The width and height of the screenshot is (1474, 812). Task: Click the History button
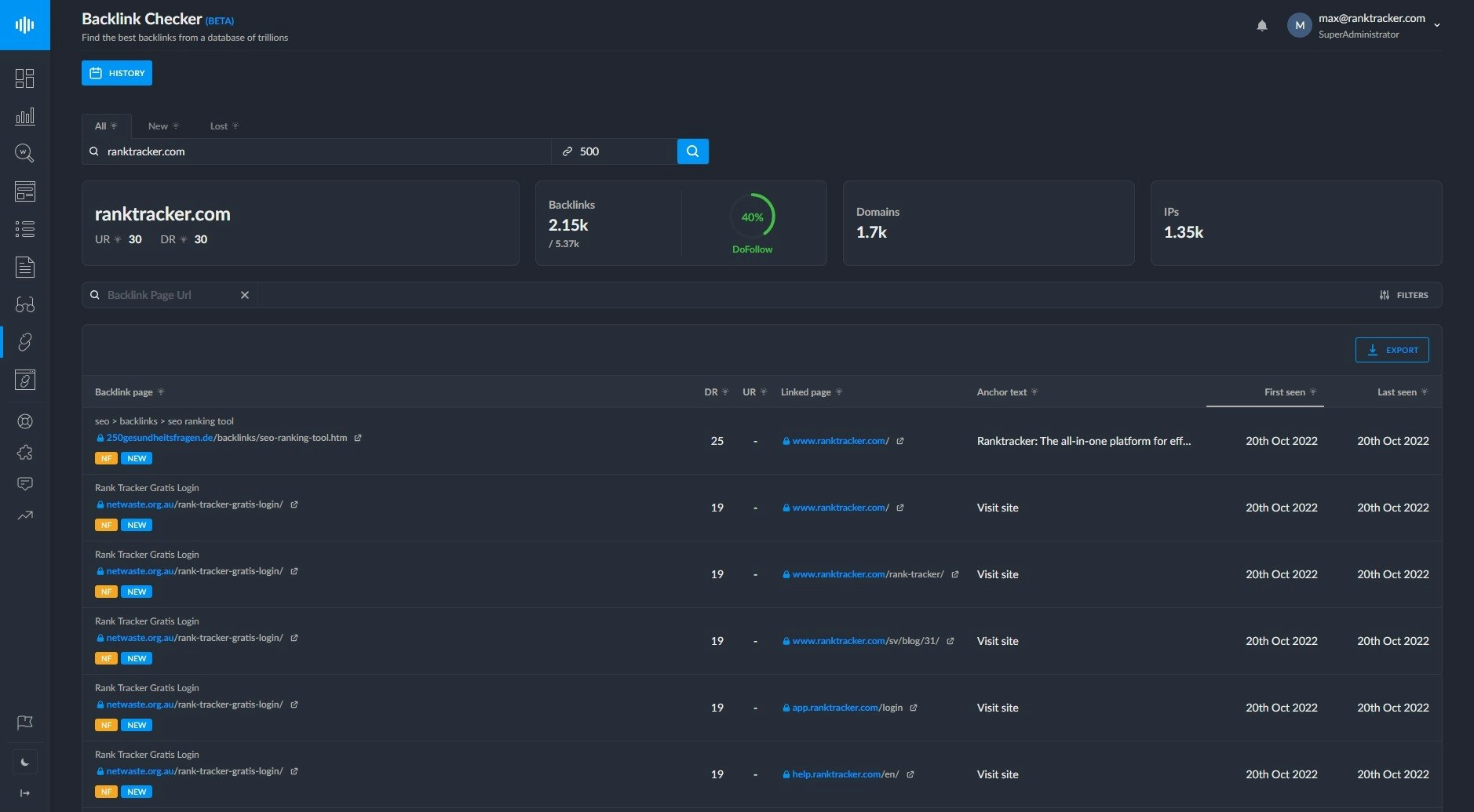117,73
